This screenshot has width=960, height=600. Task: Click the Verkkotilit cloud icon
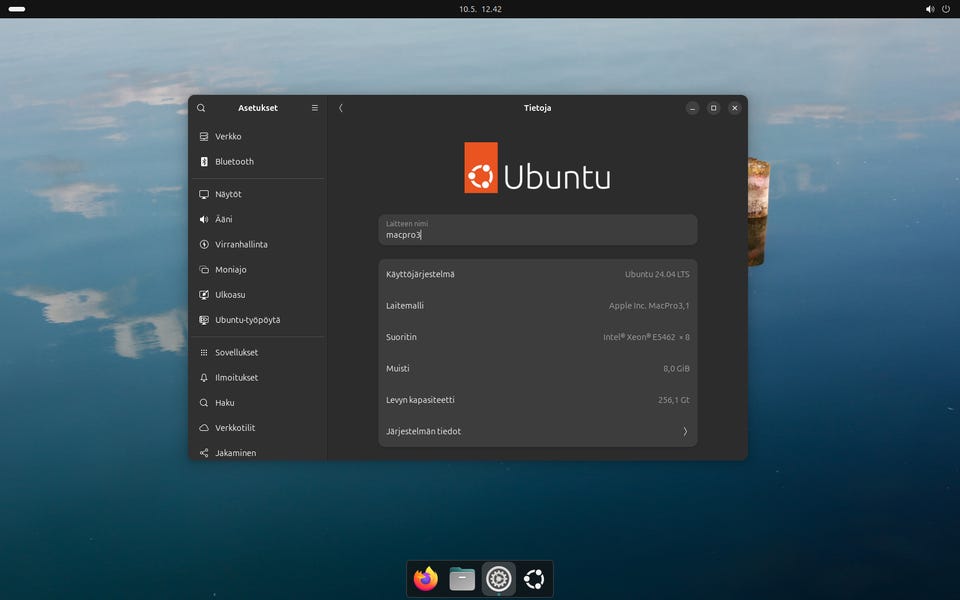pyautogui.click(x=204, y=428)
